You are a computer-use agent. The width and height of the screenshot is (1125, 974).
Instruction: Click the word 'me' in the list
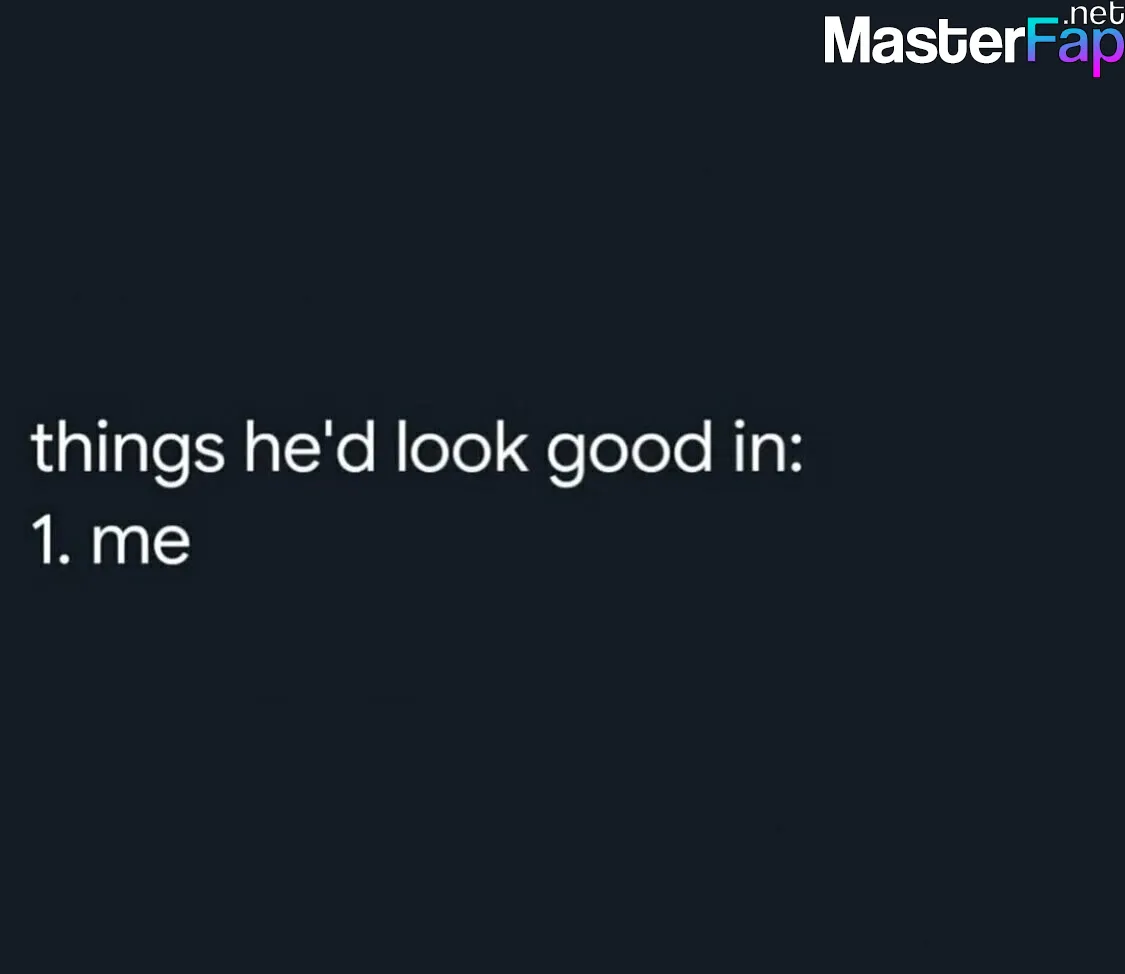click(141, 544)
